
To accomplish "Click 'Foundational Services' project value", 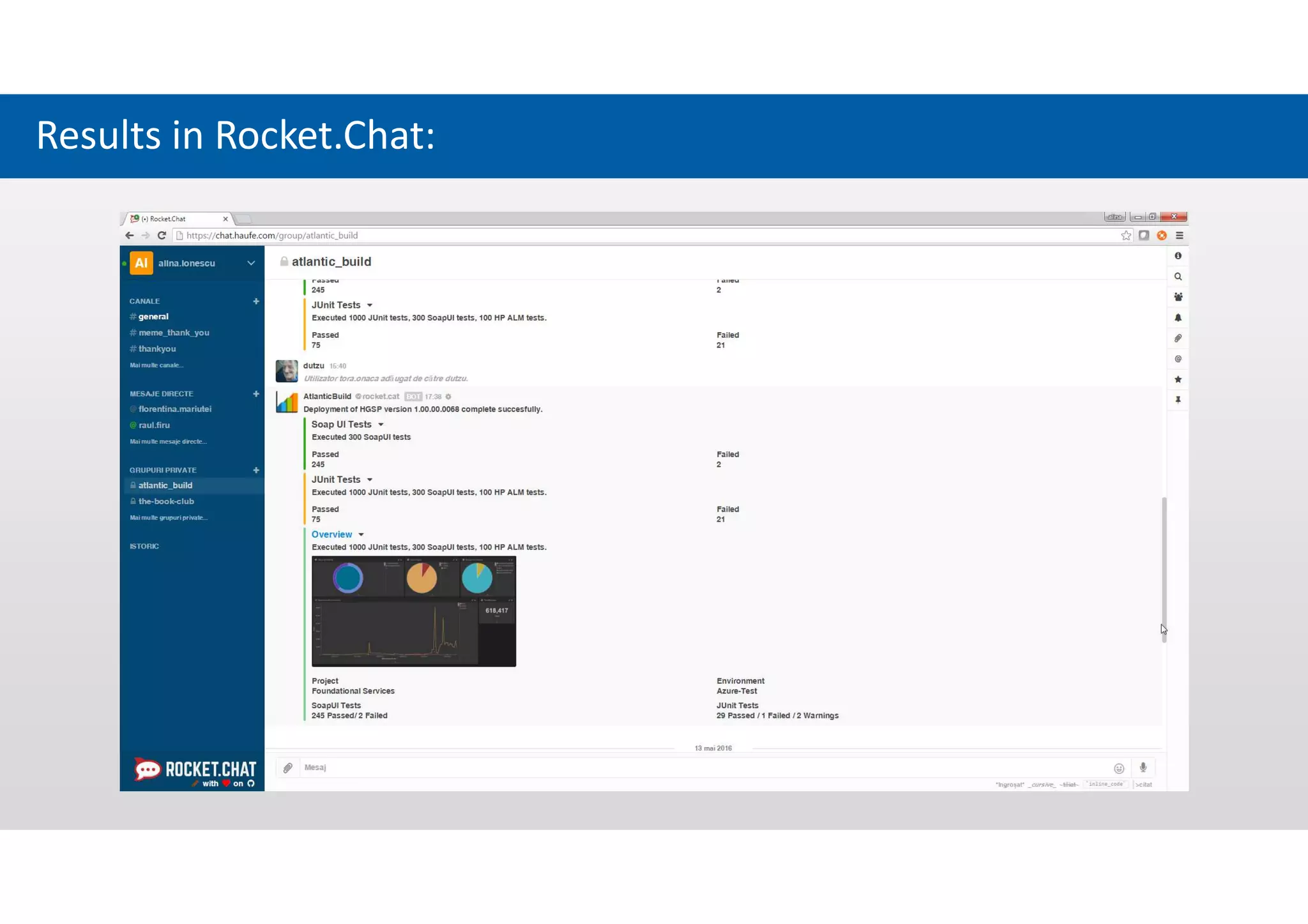I will [x=353, y=691].
